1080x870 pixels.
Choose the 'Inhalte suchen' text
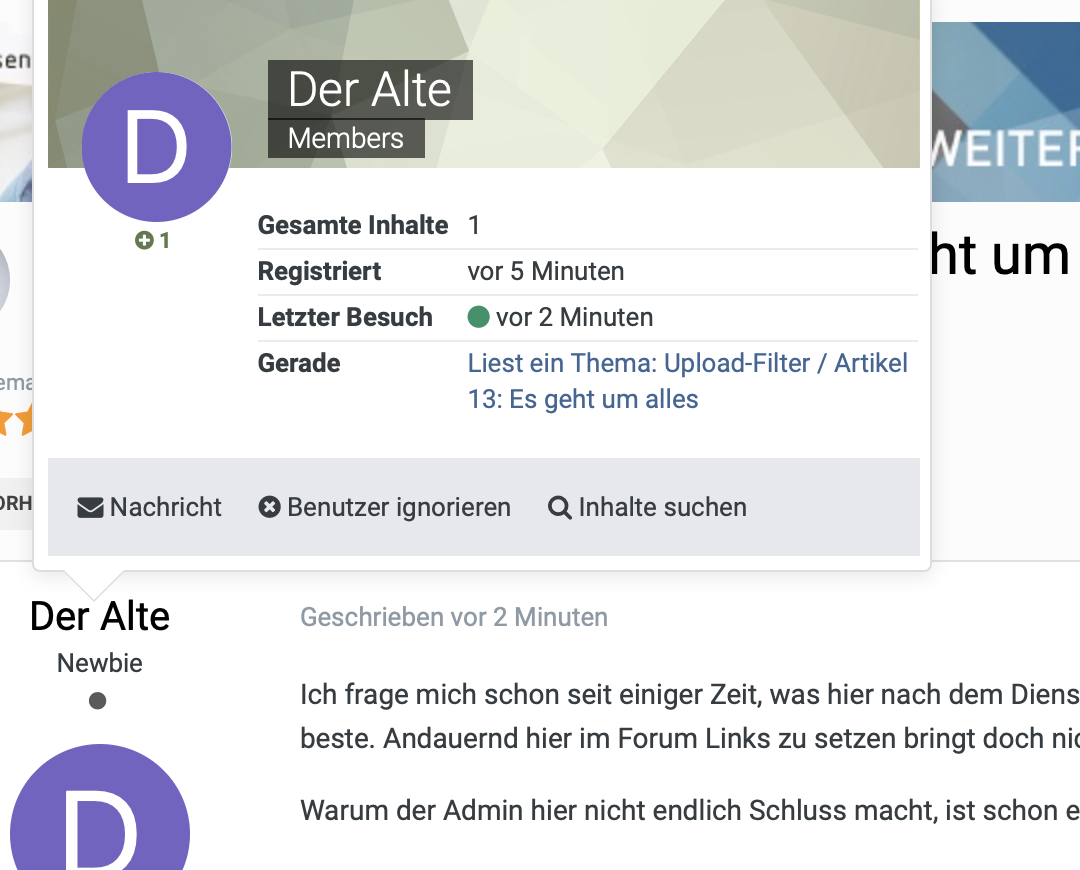pyautogui.click(x=662, y=508)
